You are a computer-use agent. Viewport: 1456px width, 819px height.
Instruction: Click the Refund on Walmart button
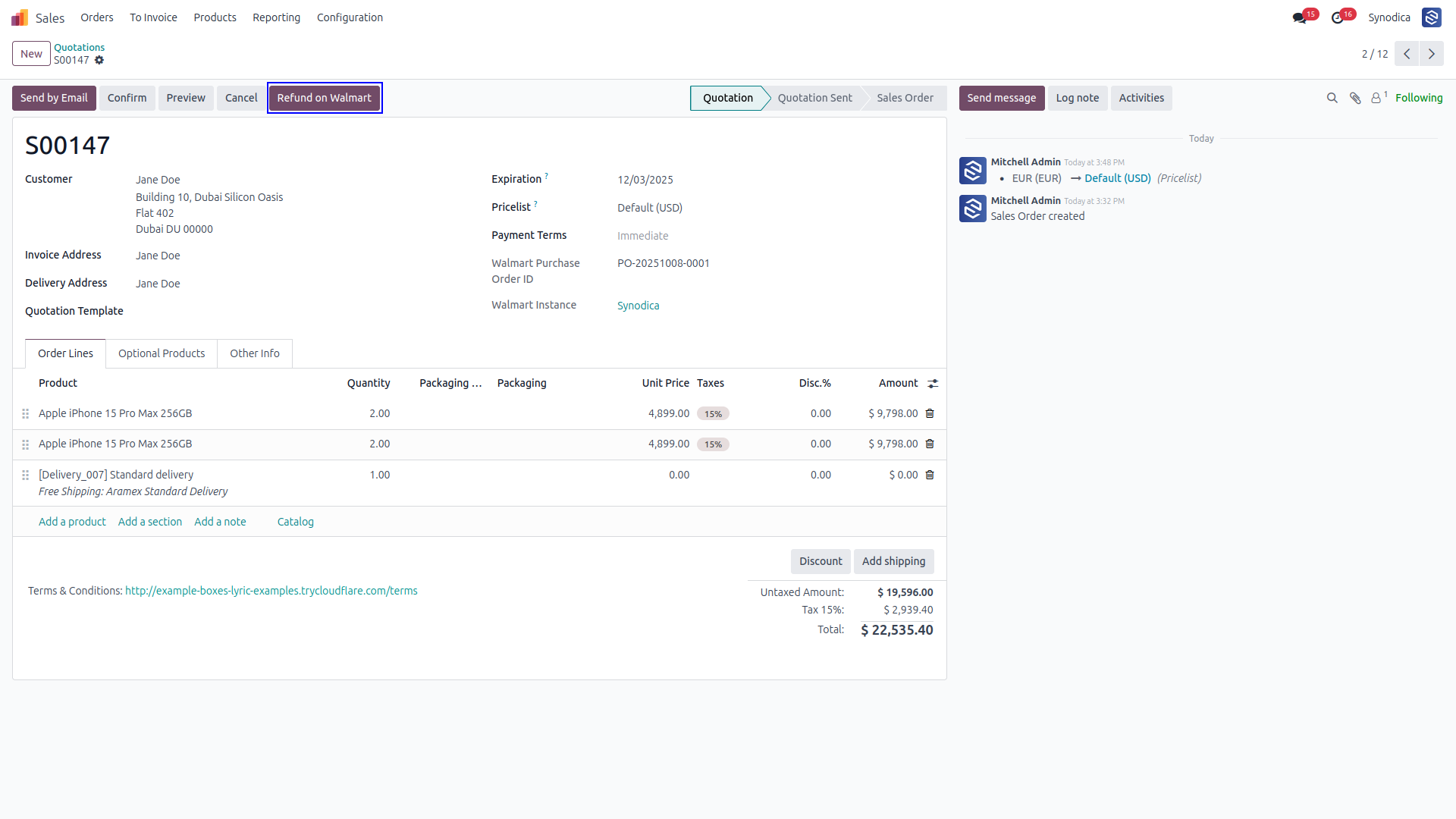point(325,98)
